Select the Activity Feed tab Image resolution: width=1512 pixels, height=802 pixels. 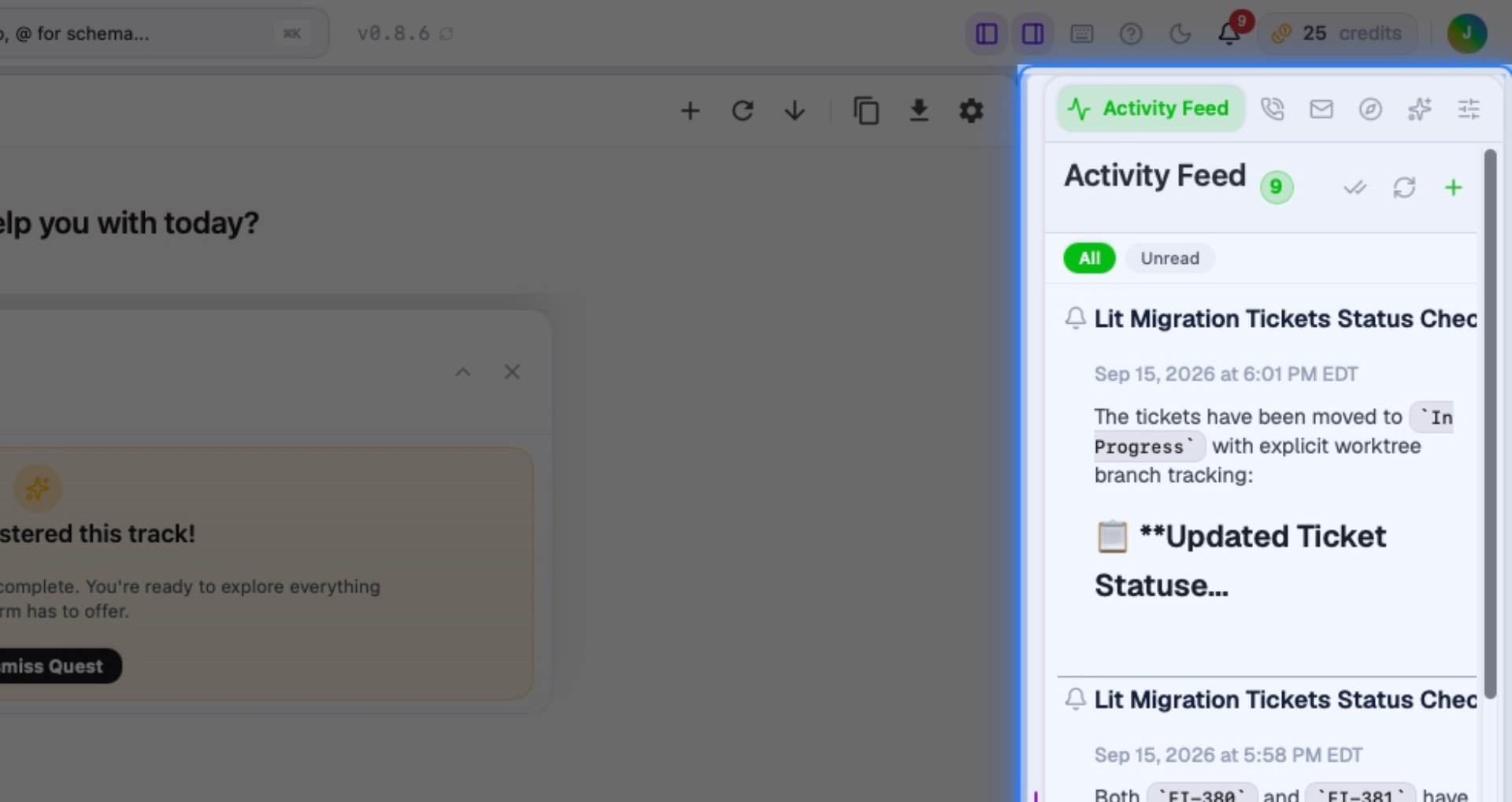(1151, 109)
